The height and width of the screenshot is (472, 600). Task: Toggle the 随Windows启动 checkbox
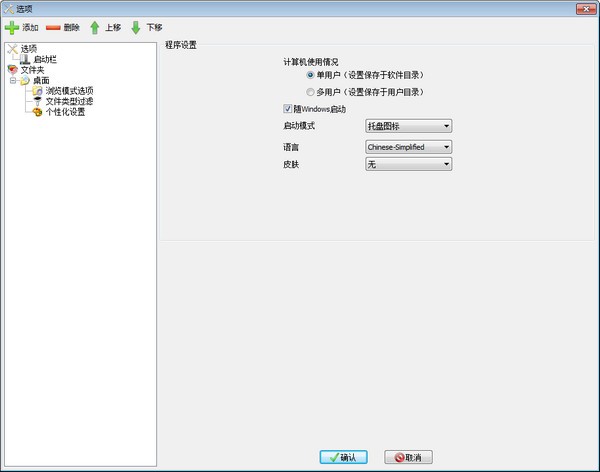point(289,108)
